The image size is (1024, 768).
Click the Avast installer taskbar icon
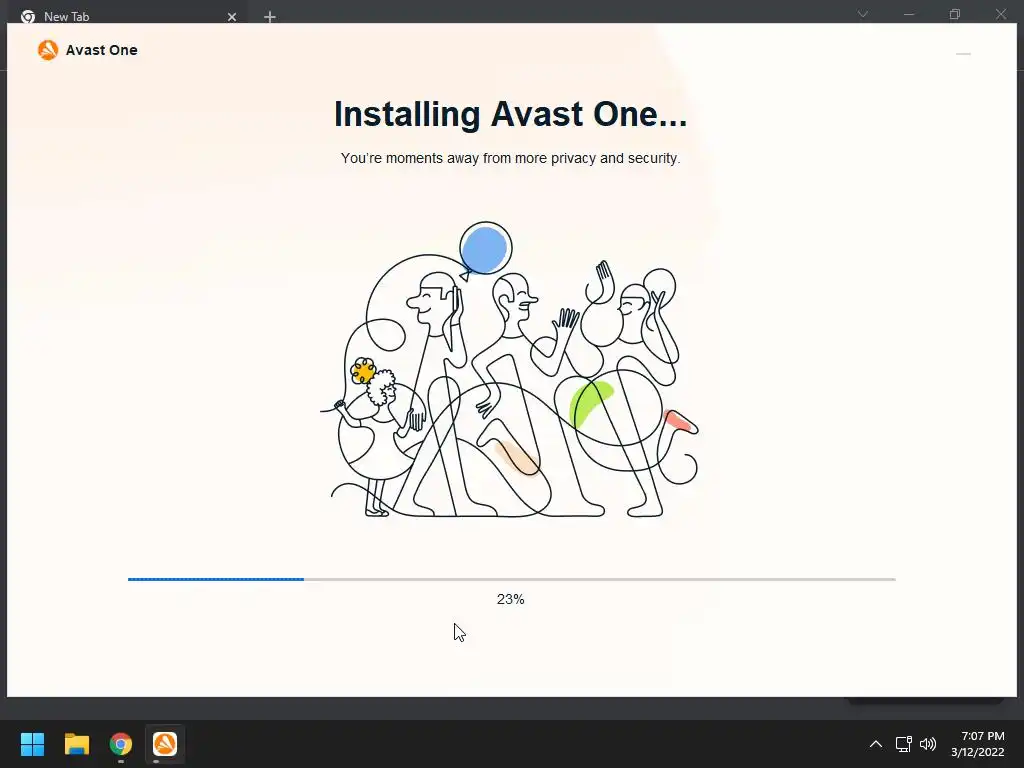click(165, 744)
